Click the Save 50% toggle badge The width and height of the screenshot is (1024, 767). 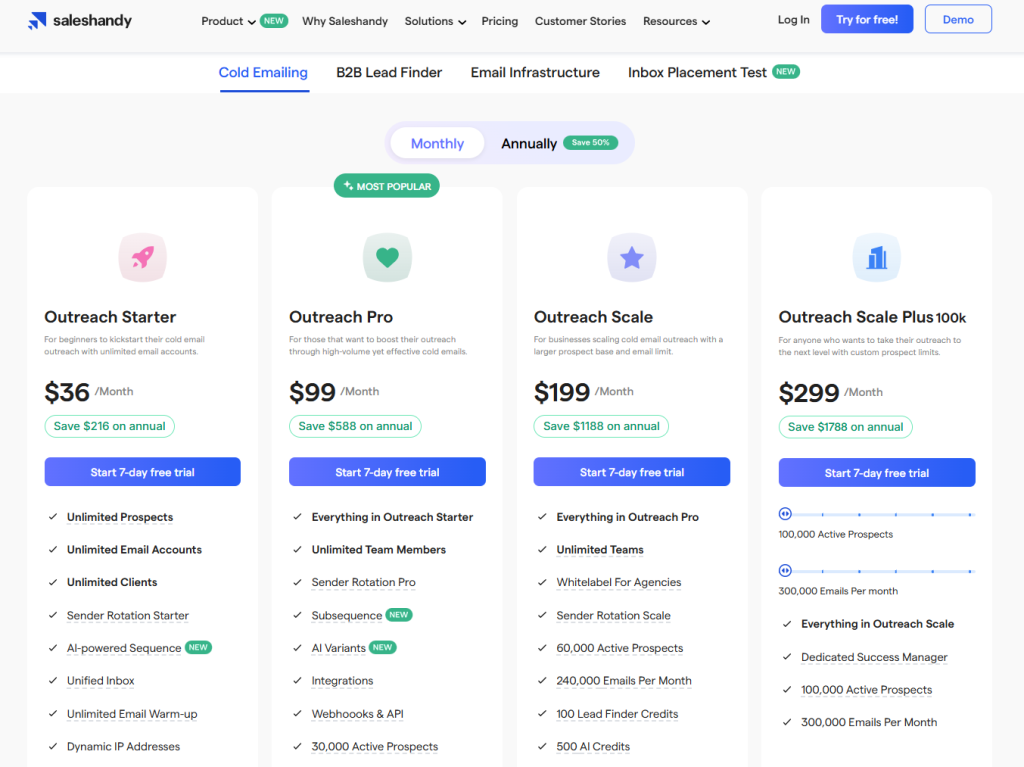(590, 142)
